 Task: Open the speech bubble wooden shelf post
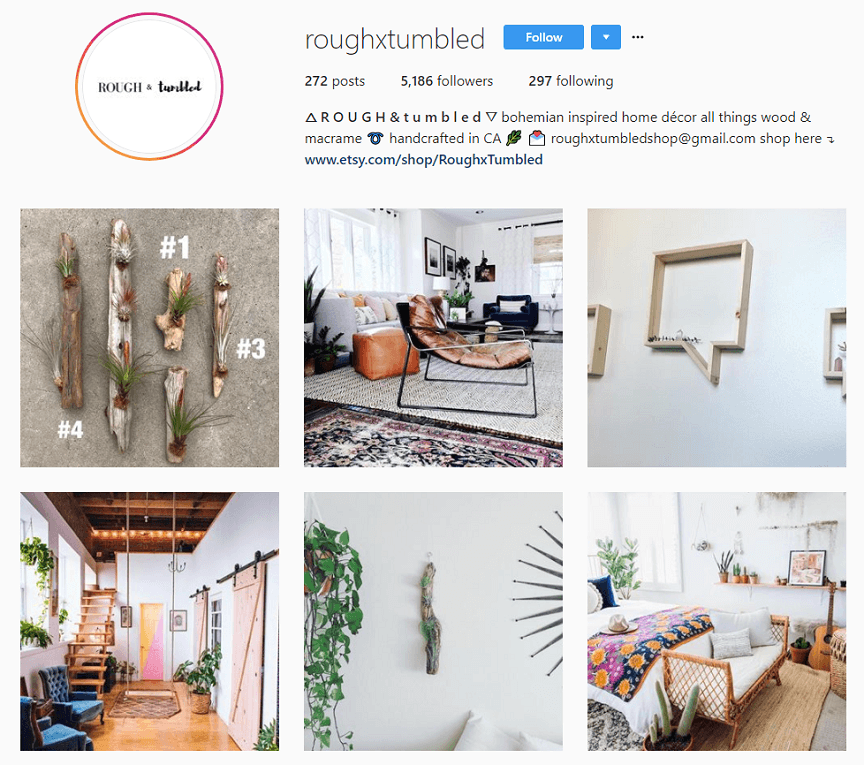716,338
